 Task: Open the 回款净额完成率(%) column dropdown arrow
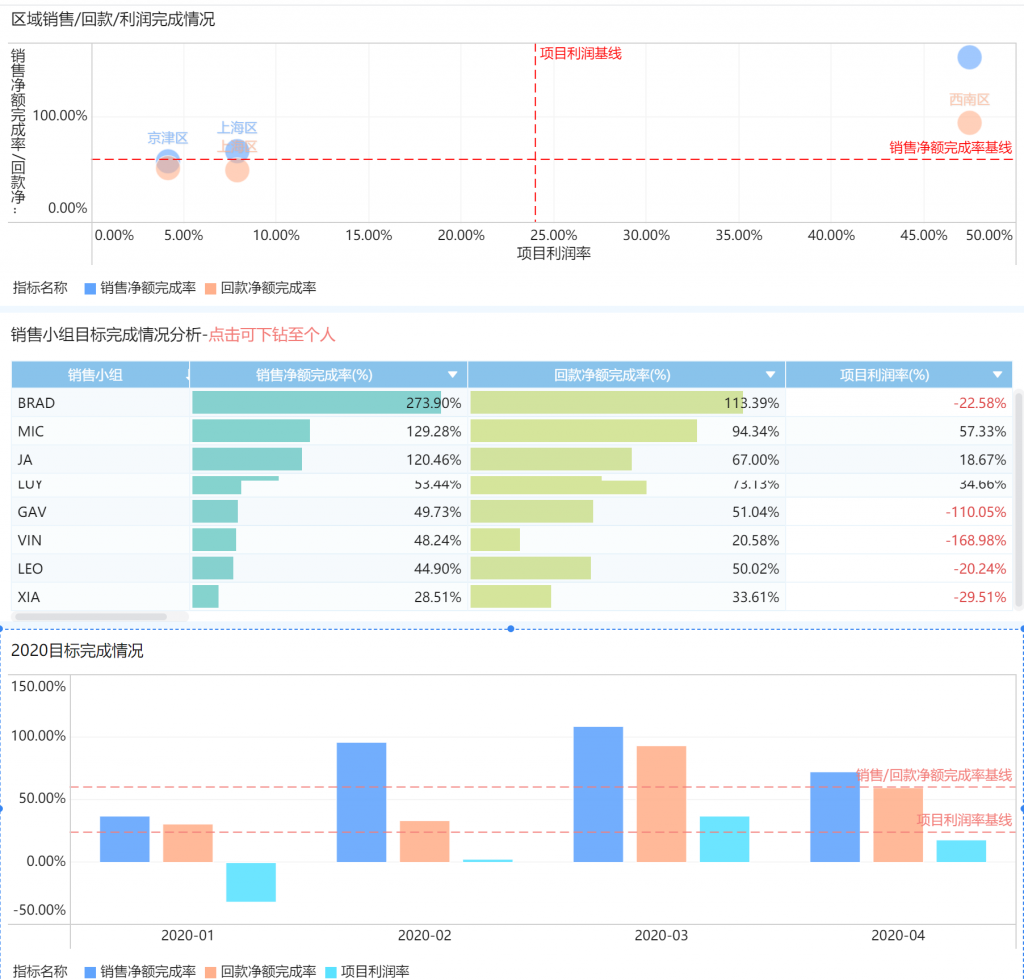[x=771, y=375]
